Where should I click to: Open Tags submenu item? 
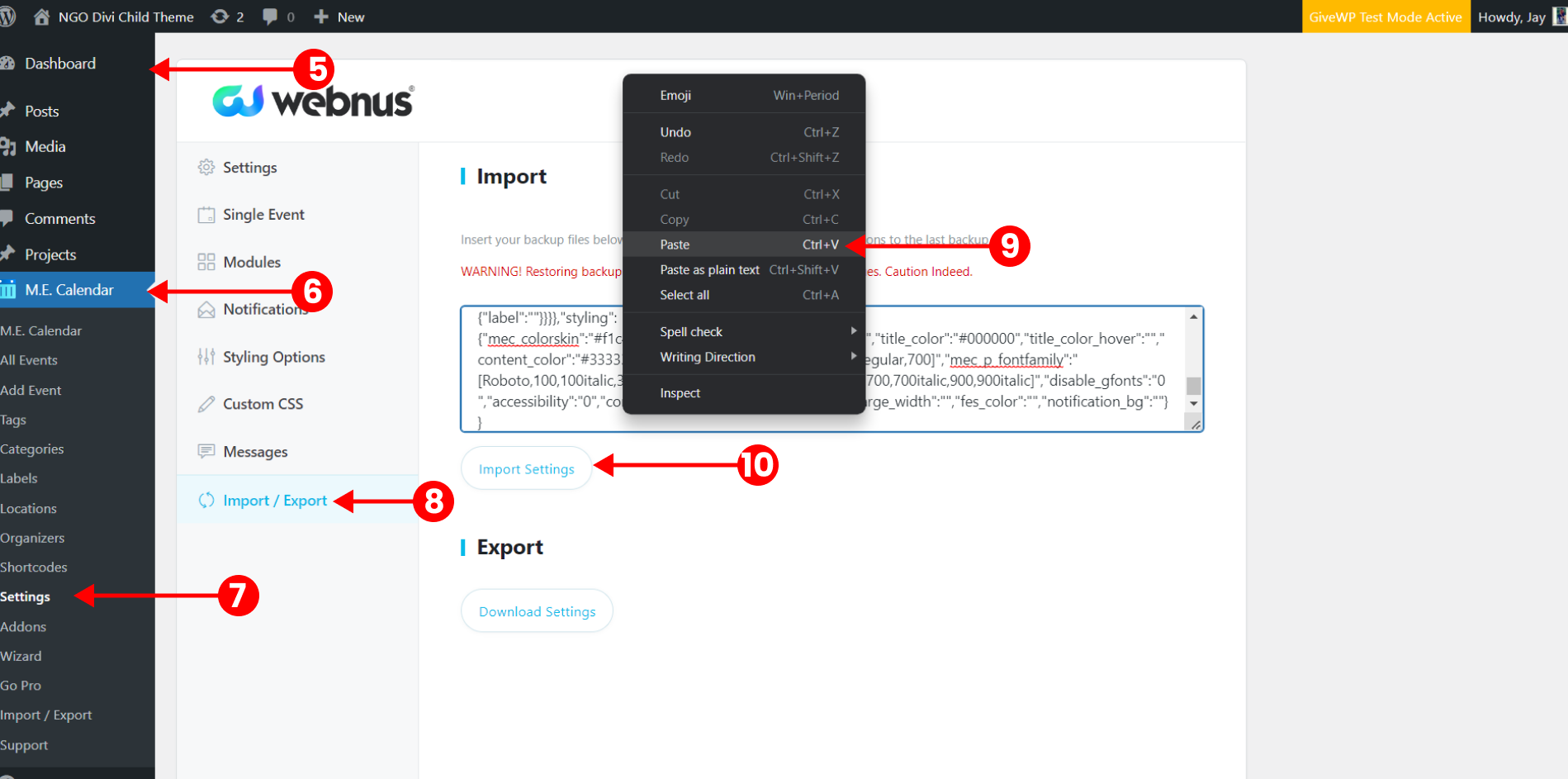(13, 420)
